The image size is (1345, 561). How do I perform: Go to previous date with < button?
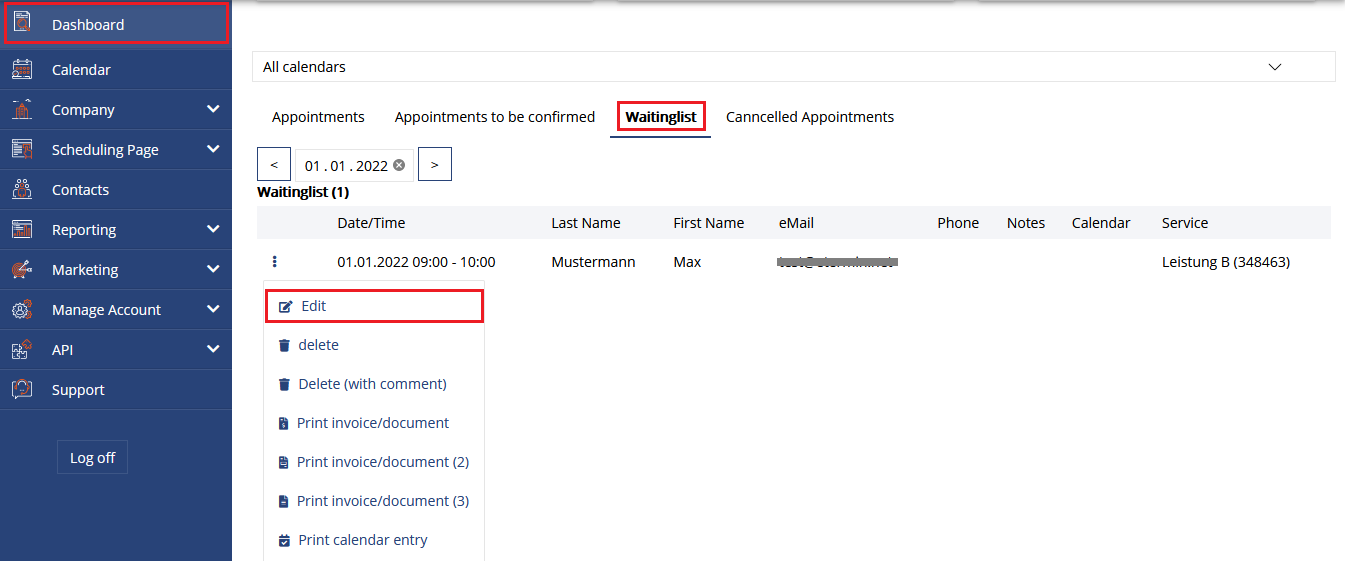[x=274, y=164]
